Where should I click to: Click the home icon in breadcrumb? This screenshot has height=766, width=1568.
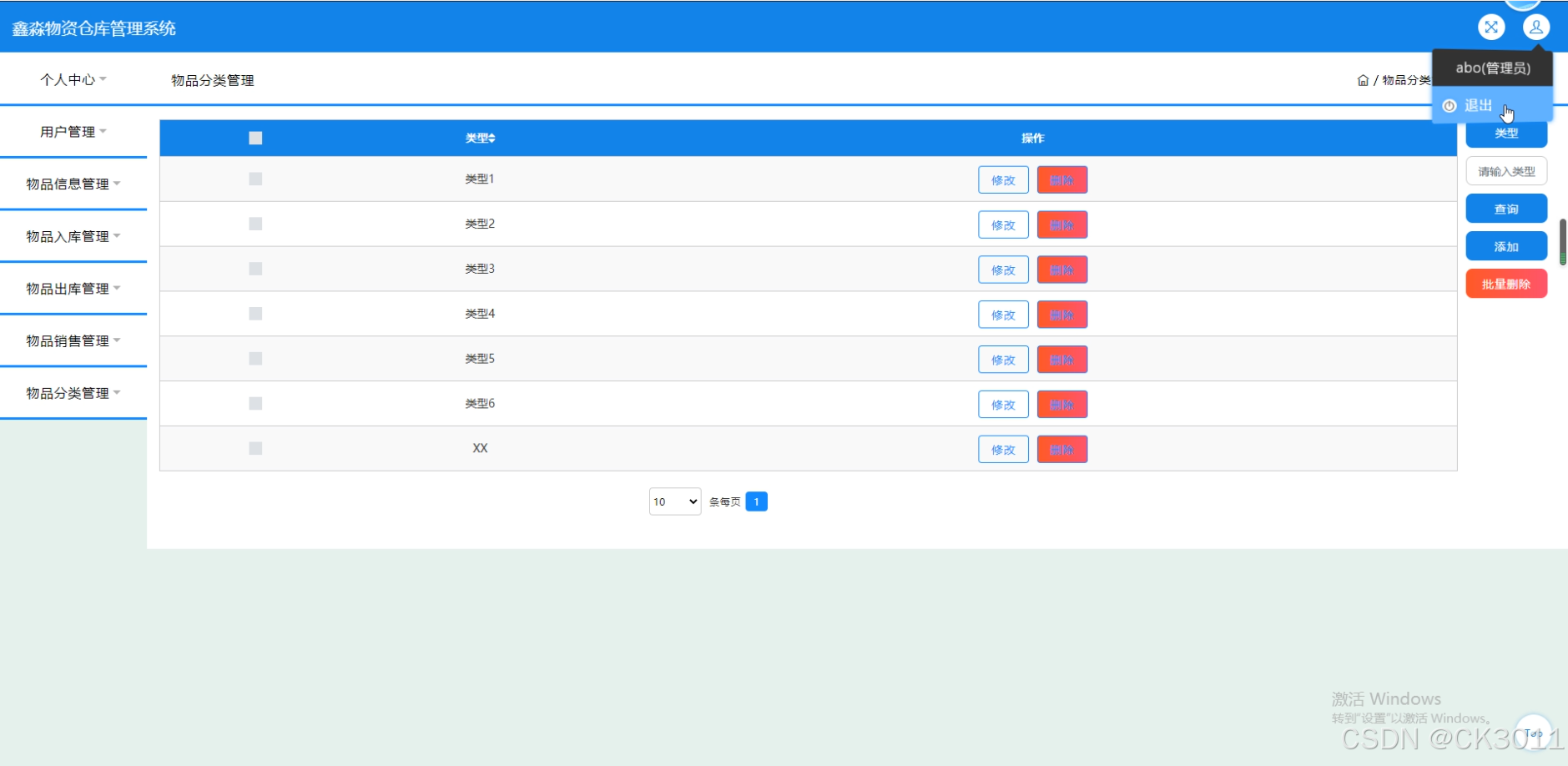(x=1363, y=80)
